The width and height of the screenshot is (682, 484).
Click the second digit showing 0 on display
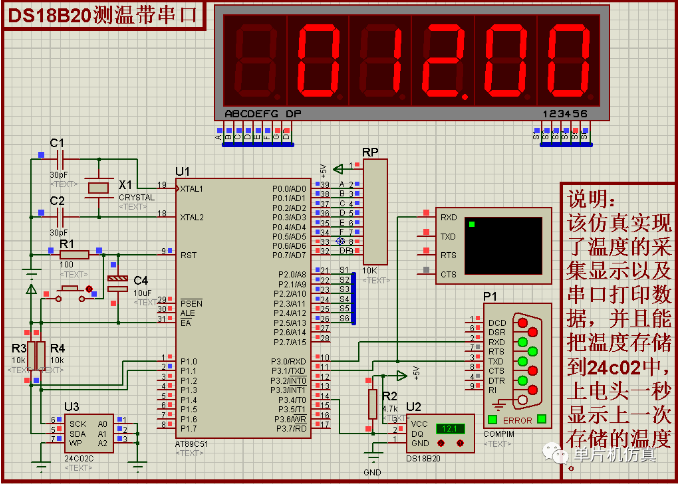tap(319, 60)
